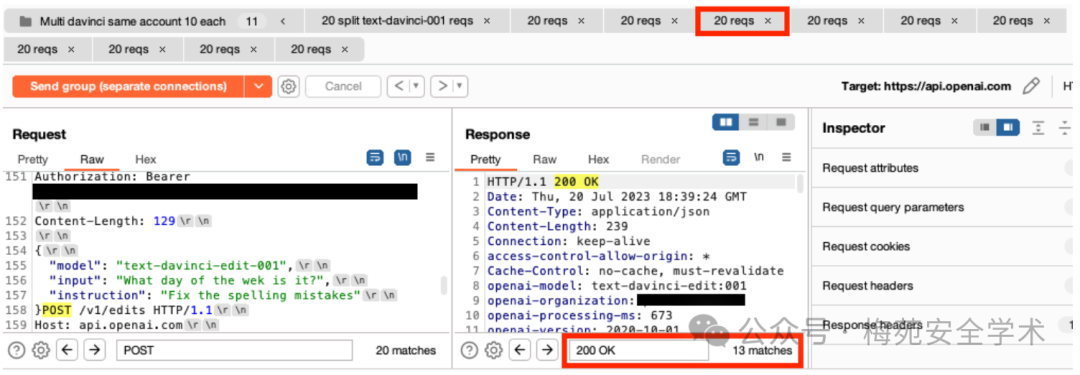The width and height of the screenshot is (1080, 375).
Task: Switch Inspector to right-docked layout icon
Action: [x=1008, y=128]
